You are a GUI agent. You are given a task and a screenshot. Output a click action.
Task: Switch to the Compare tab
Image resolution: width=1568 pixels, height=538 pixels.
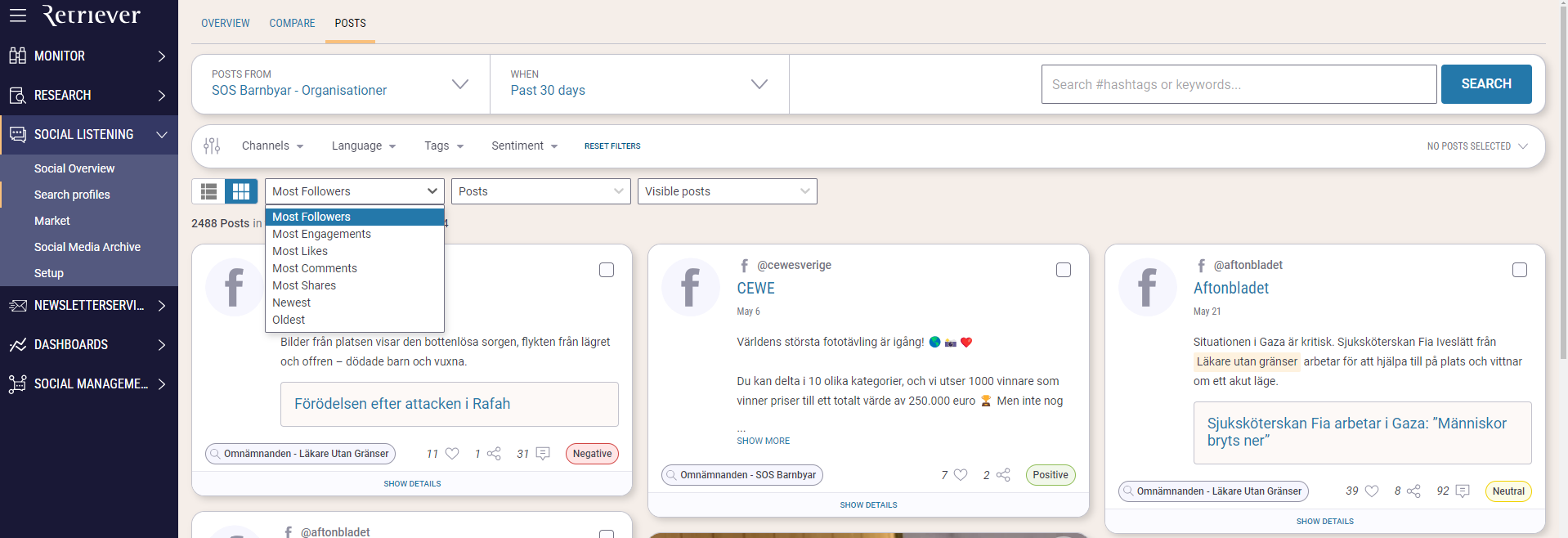[292, 23]
